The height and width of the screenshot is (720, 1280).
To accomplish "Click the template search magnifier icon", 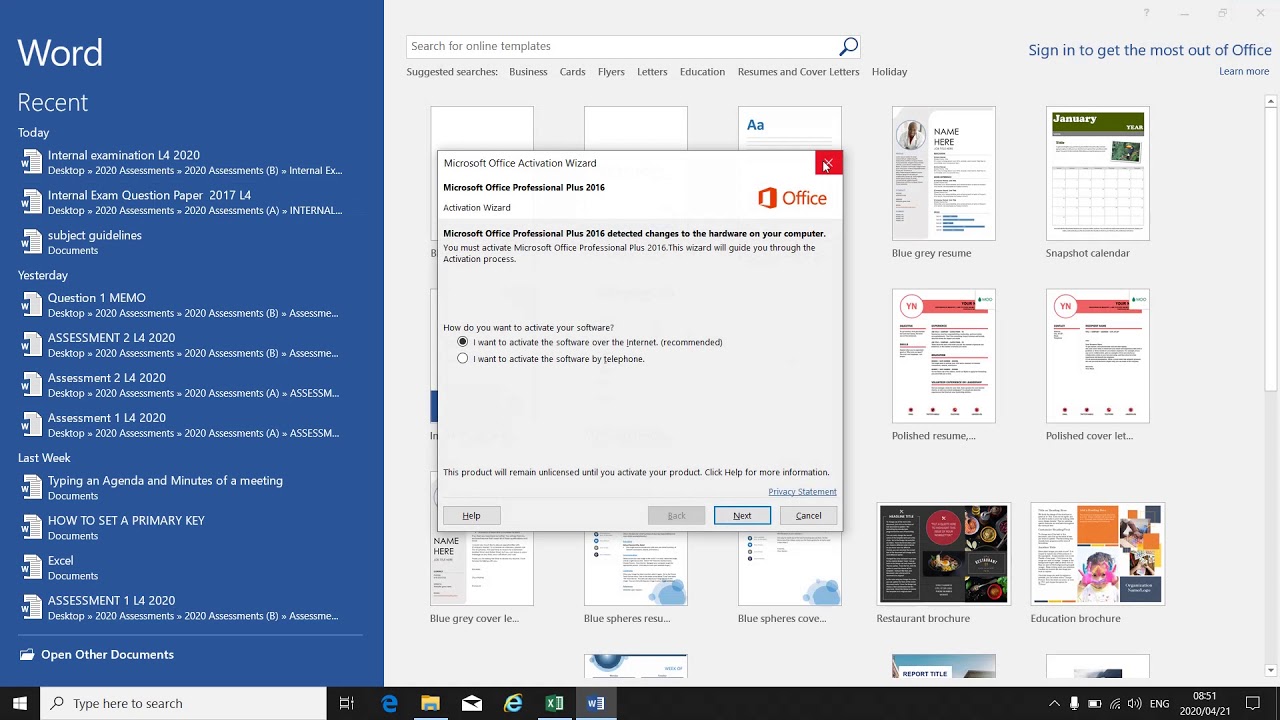I will (x=848, y=46).
